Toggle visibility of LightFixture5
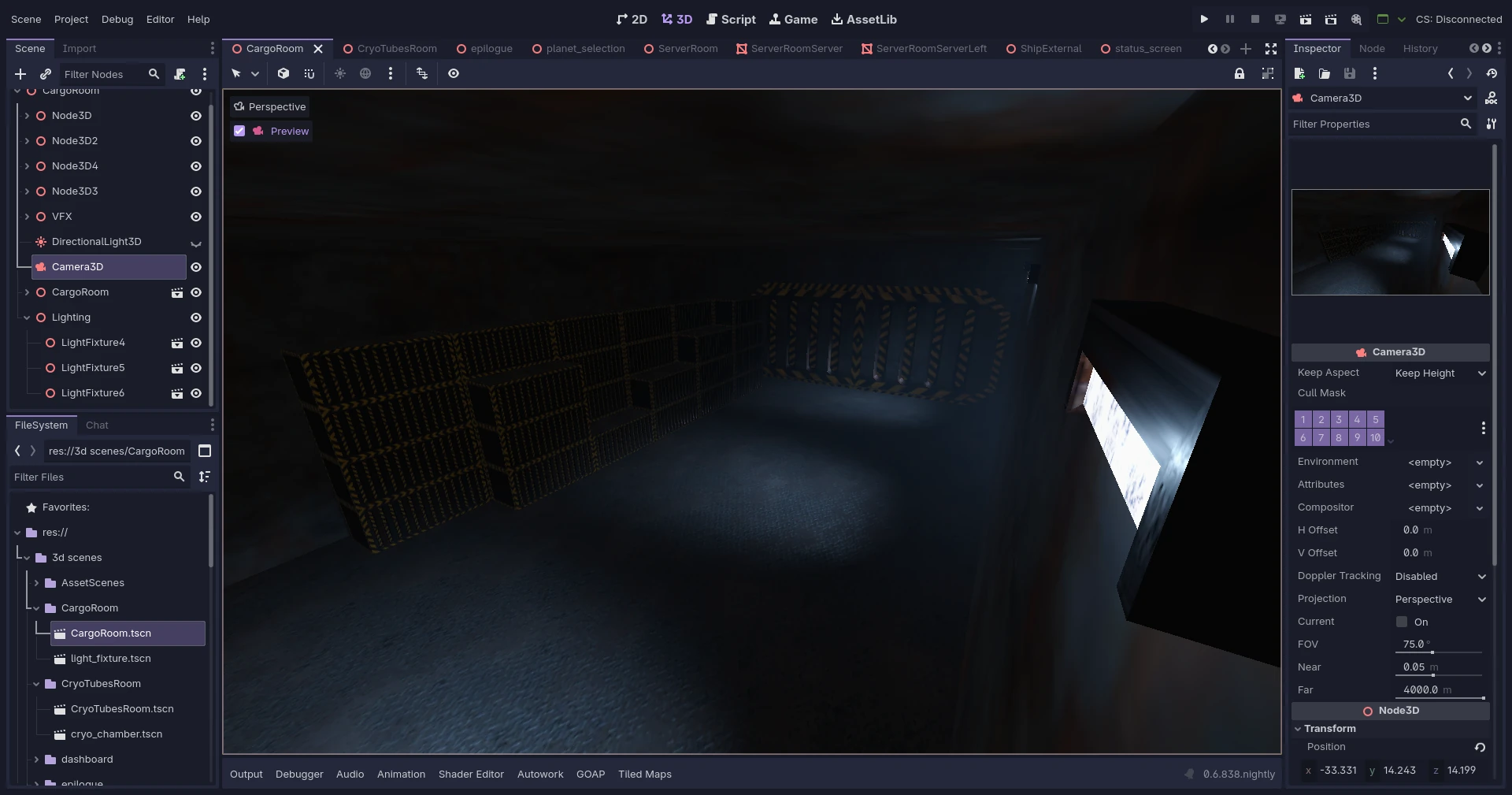1512x795 pixels. click(196, 368)
